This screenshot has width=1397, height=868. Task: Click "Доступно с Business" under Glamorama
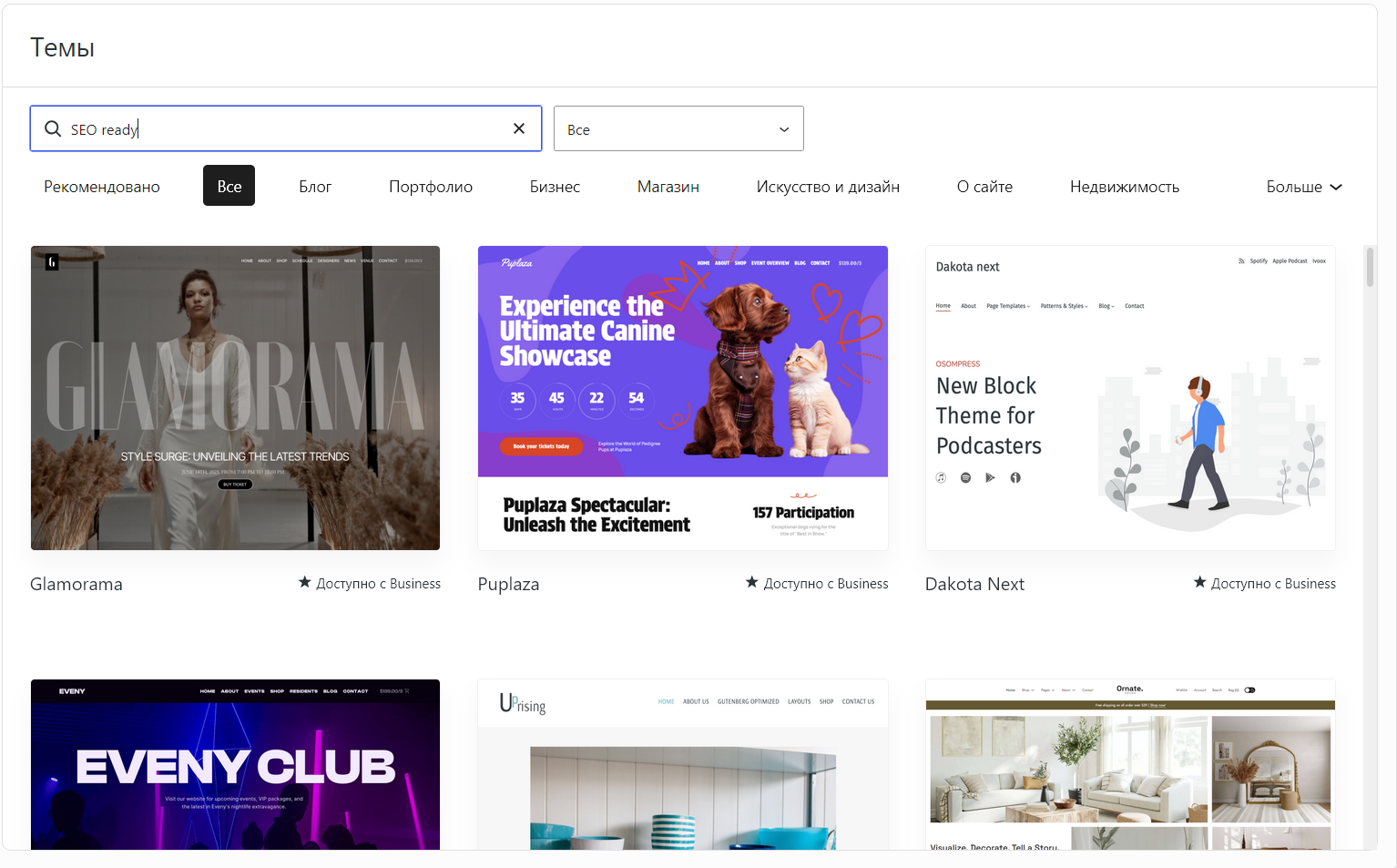pyautogui.click(x=380, y=583)
